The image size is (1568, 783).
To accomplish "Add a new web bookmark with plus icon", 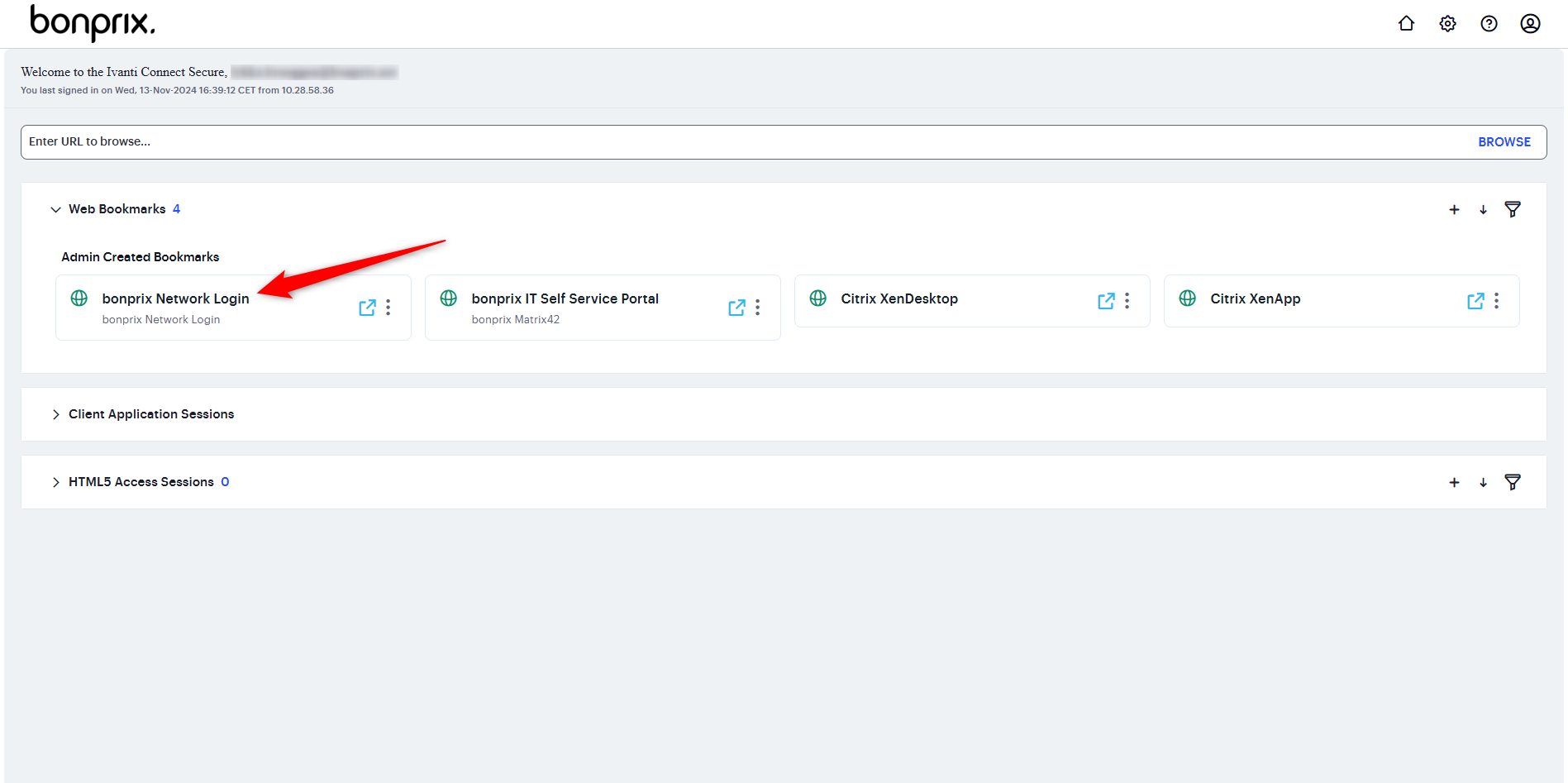I will (1454, 210).
